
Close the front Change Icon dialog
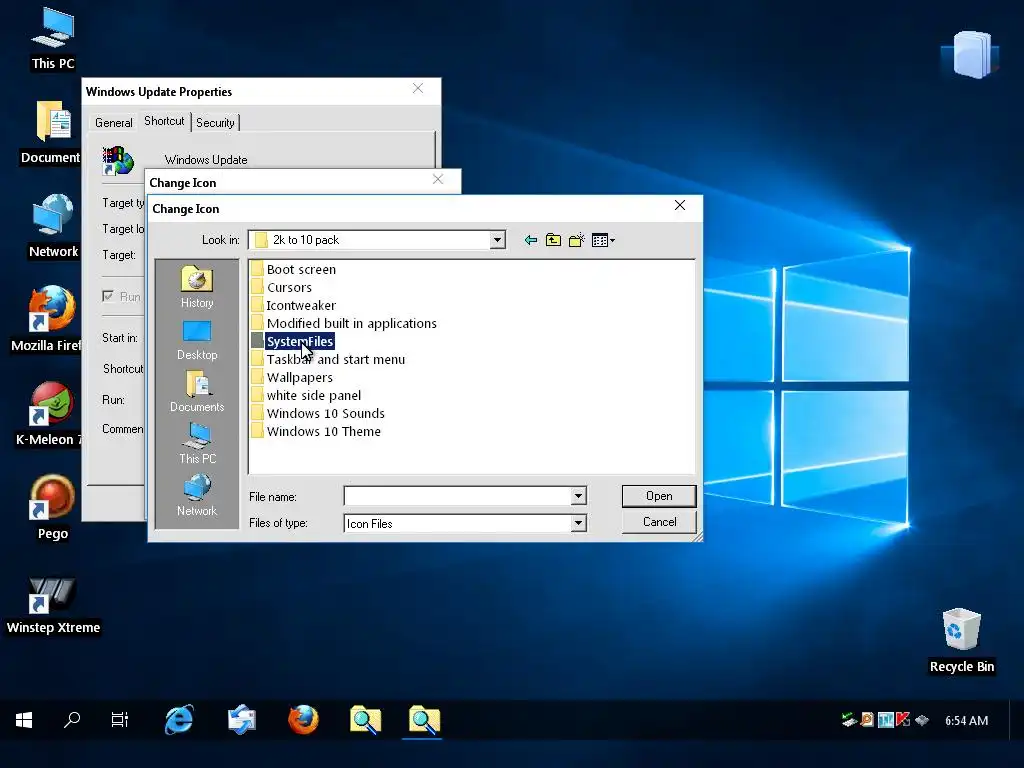680,206
